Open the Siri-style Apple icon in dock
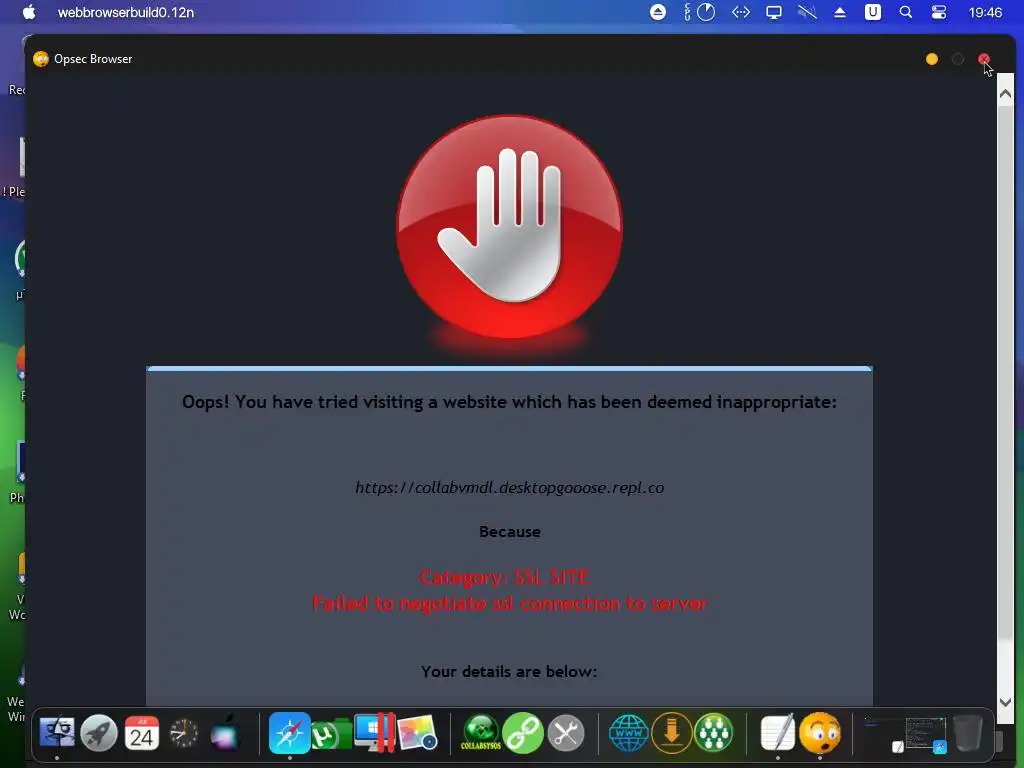The height and width of the screenshot is (768, 1024). click(225, 733)
